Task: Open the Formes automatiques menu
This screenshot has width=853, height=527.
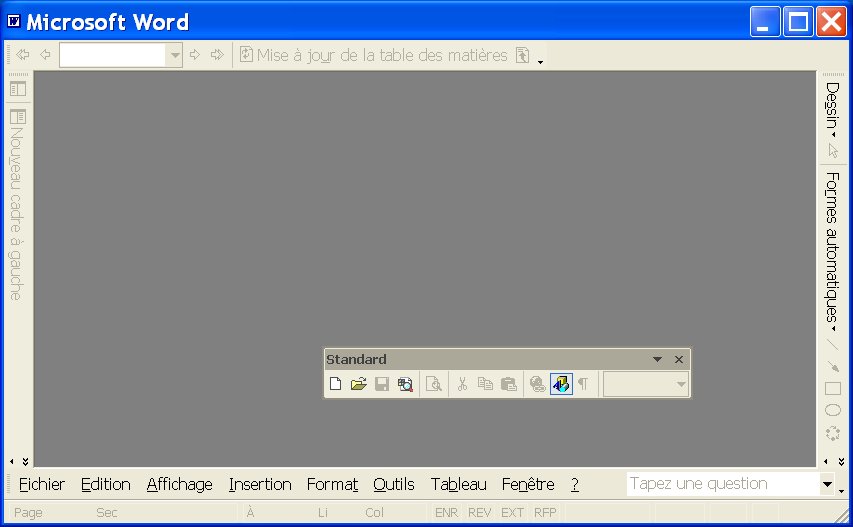Action: pos(832,252)
